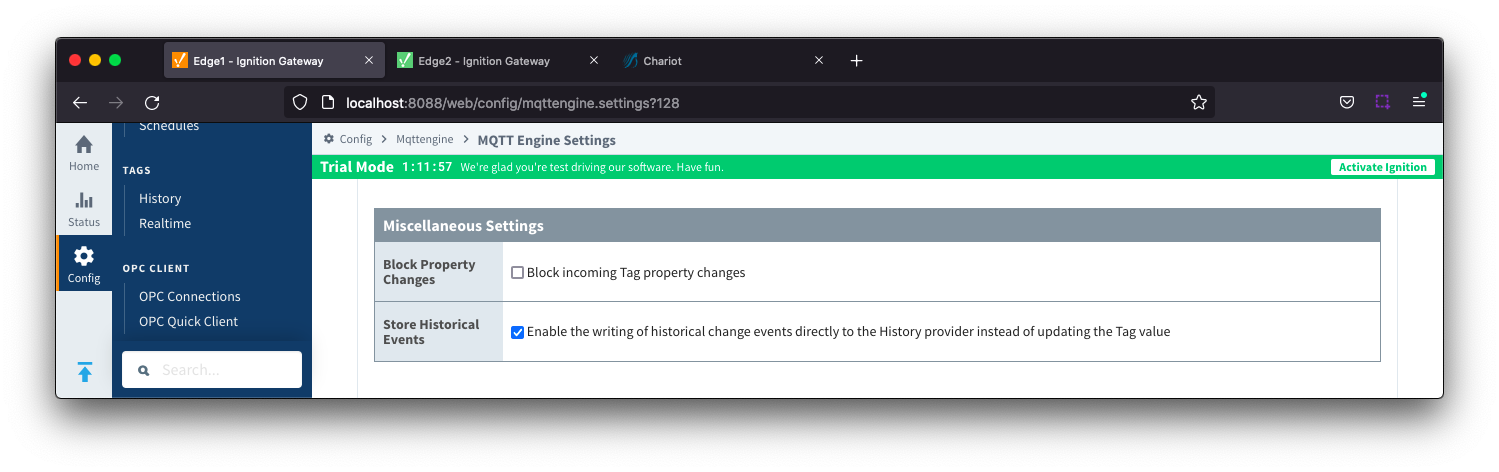Switch to the Chariot tab
Image resolution: width=1499 pixels, height=472 pixels.
click(x=723, y=61)
